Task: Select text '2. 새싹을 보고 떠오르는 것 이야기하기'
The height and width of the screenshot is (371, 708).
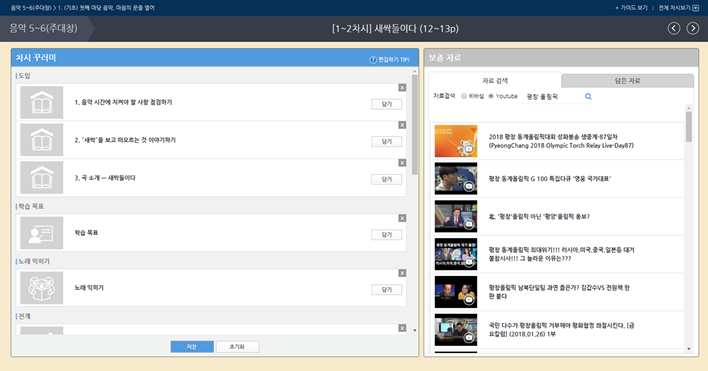Action: [125, 140]
